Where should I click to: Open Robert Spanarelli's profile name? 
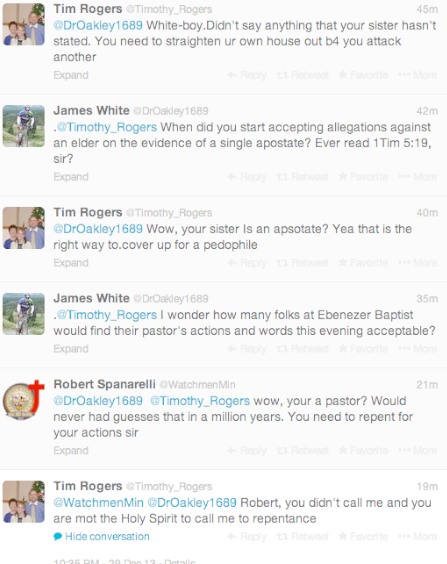[105, 385]
